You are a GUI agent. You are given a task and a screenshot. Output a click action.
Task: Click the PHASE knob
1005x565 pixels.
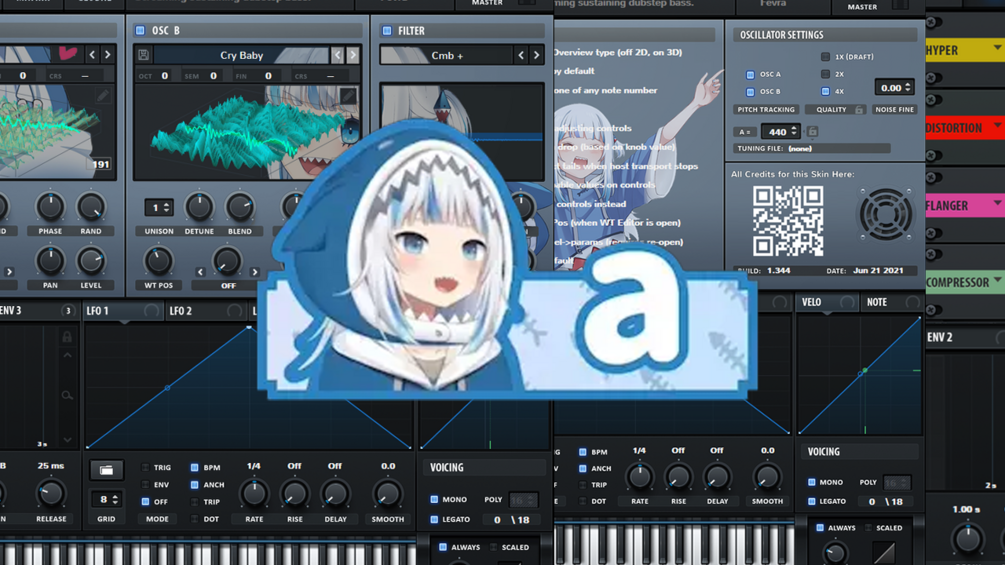click(50, 207)
